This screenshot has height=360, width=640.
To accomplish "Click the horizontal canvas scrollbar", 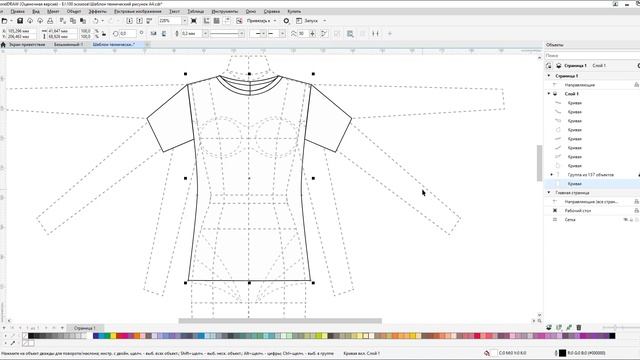I will pos(280,321).
